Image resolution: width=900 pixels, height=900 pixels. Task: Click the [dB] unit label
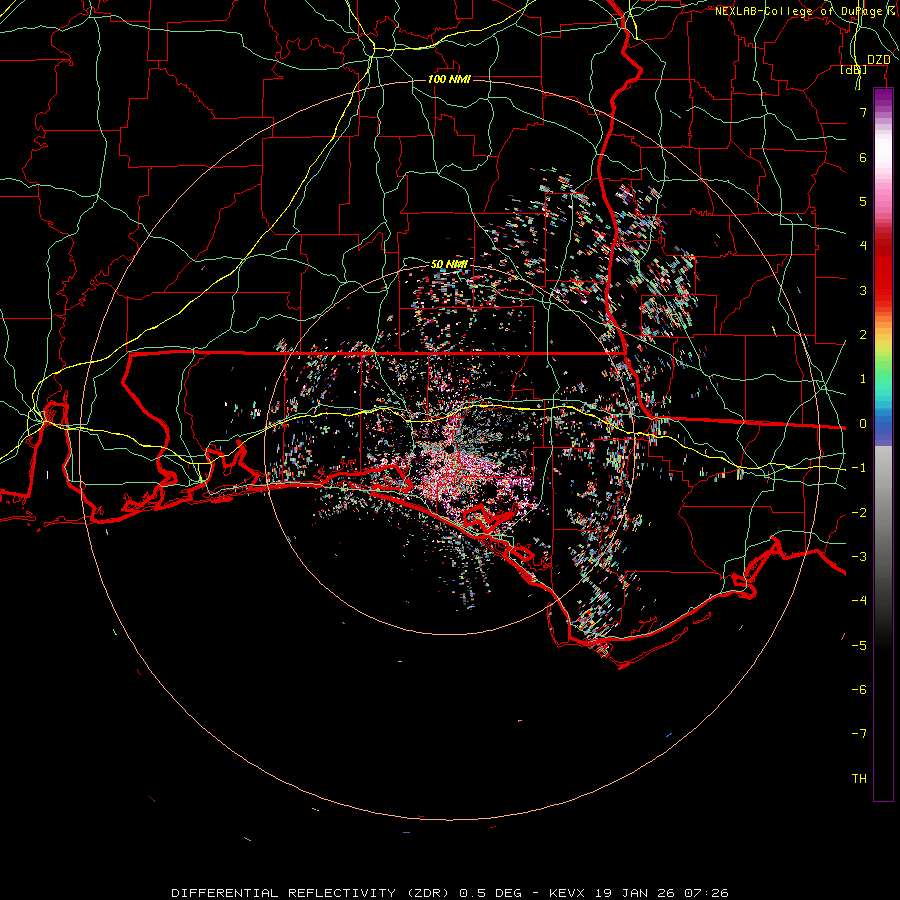coord(854,70)
